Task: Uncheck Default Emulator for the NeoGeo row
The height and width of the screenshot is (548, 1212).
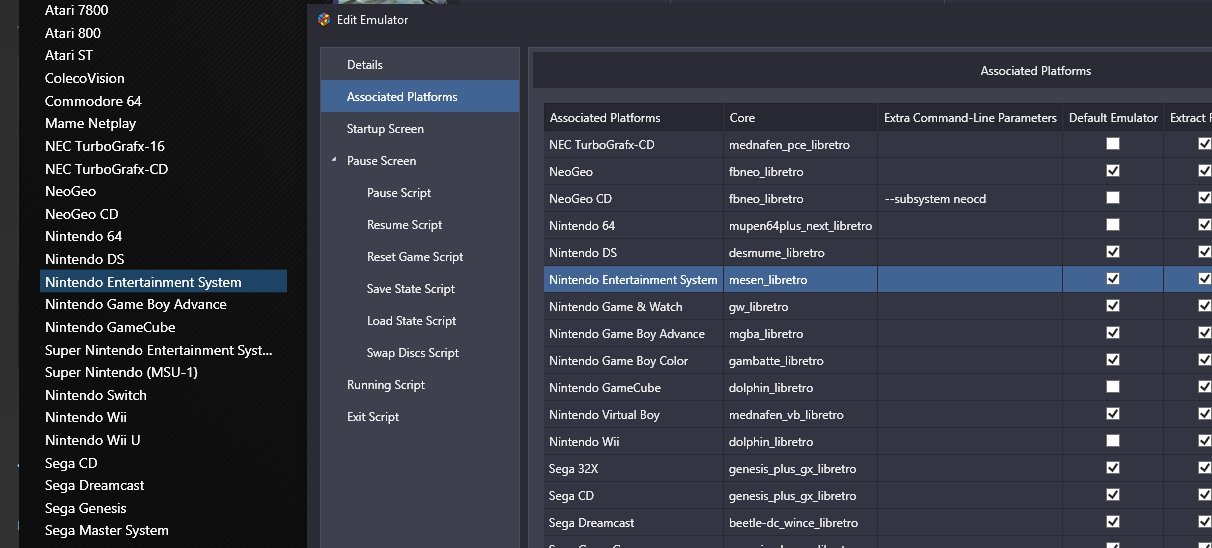Action: pos(1113,171)
